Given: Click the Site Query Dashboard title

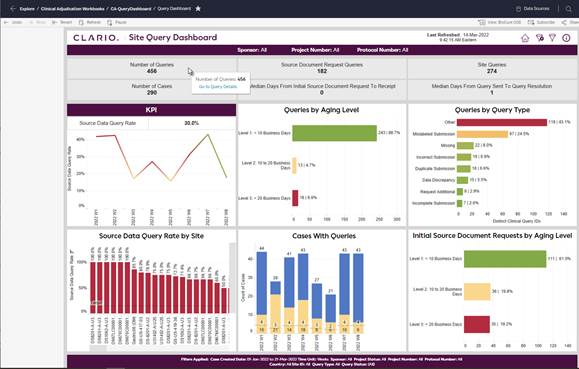Looking at the screenshot, I should click(x=173, y=37).
